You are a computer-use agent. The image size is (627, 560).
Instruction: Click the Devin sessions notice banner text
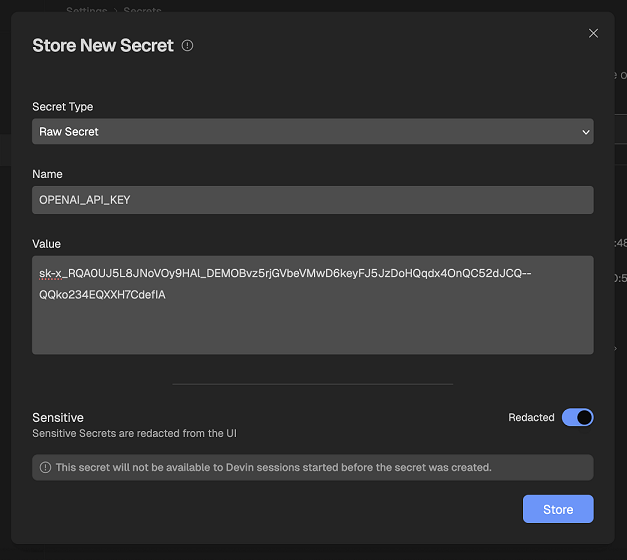click(x=274, y=467)
